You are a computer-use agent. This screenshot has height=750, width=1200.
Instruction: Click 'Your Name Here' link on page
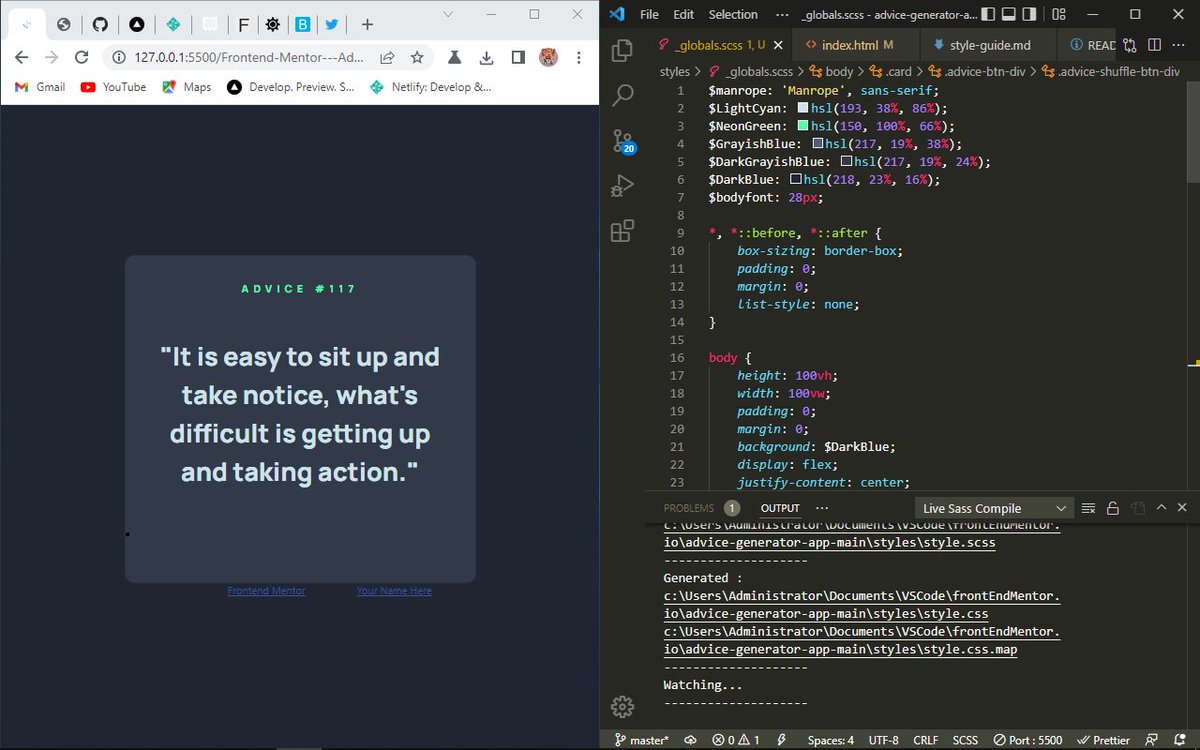(394, 591)
